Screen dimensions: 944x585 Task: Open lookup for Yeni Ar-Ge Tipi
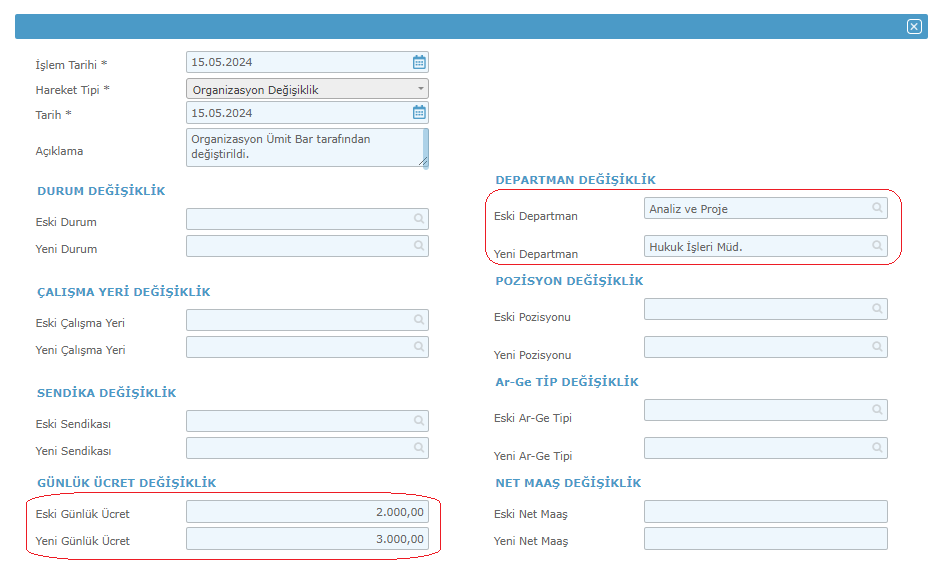(x=877, y=448)
